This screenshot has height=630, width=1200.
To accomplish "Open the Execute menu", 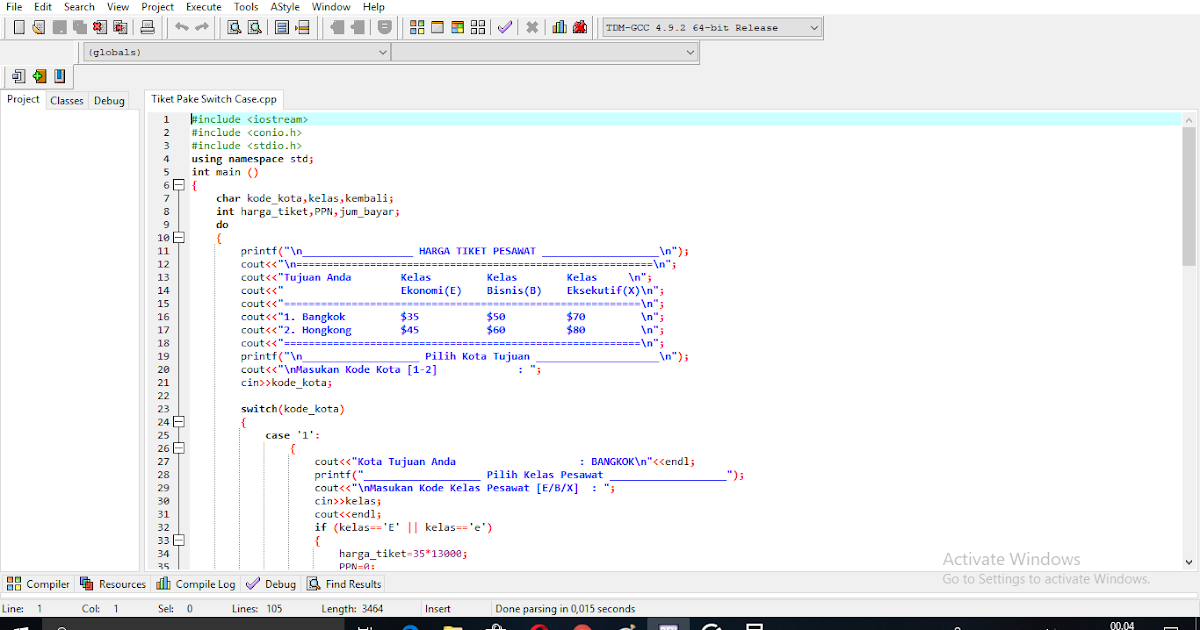I will point(203,7).
